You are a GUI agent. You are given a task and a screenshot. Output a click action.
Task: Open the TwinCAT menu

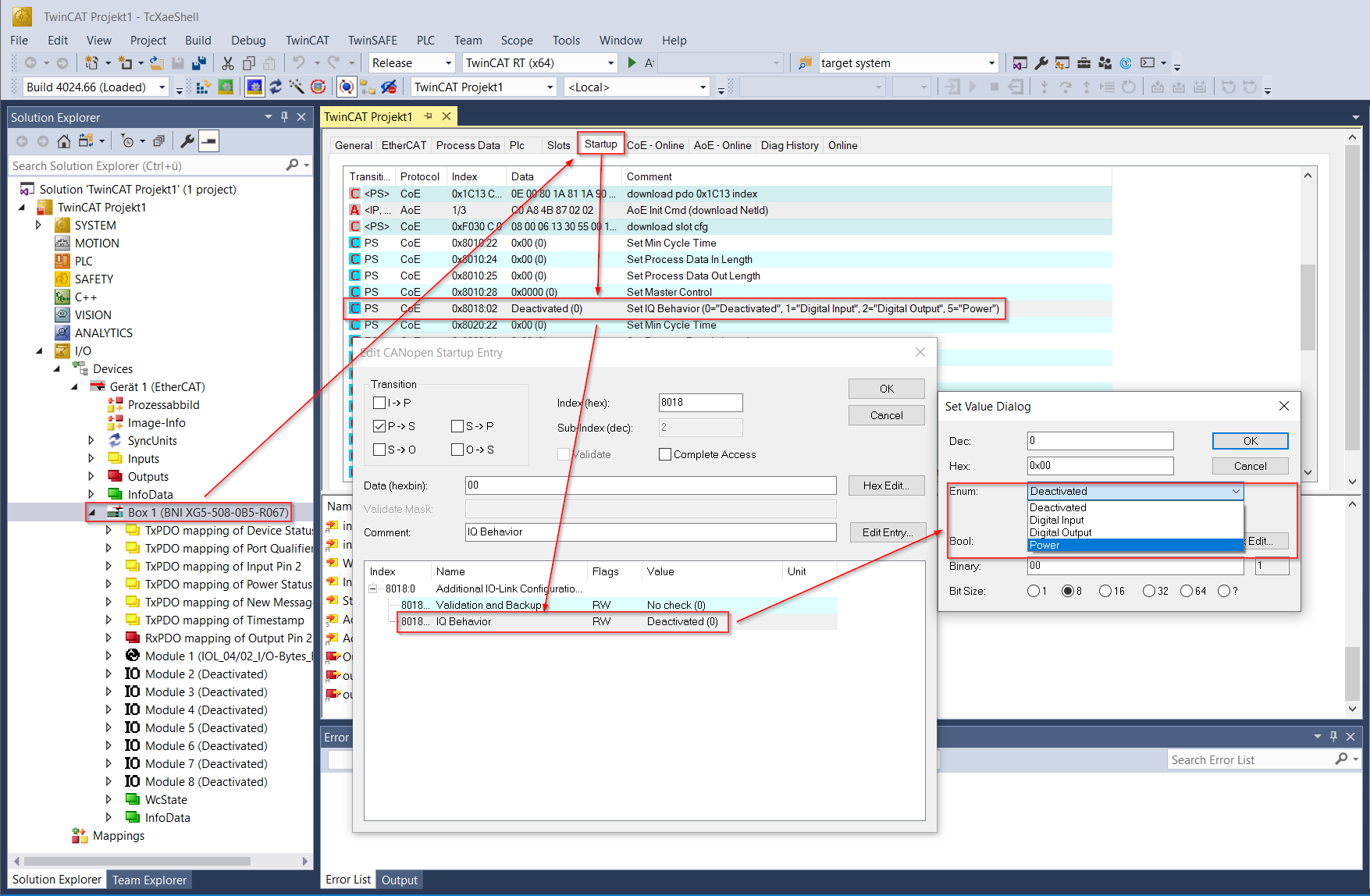pyautogui.click(x=307, y=41)
